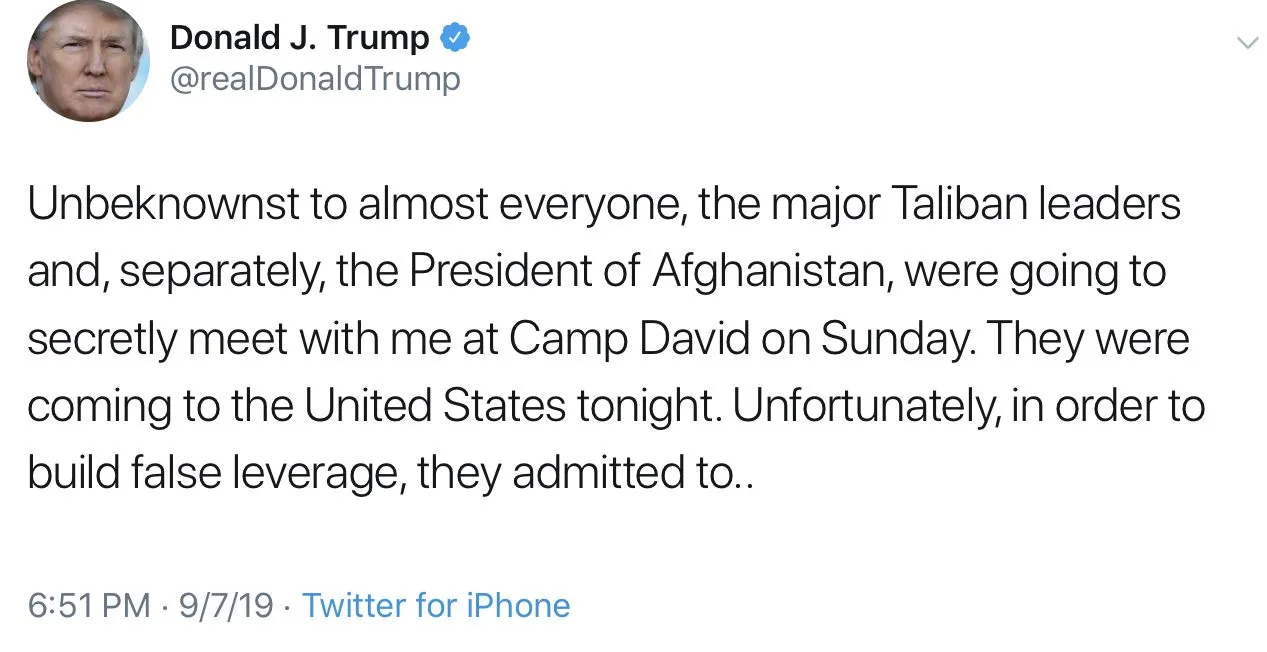Click the tweet author's profile photo
The width and height of the screenshot is (1267, 652).
coord(88,62)
